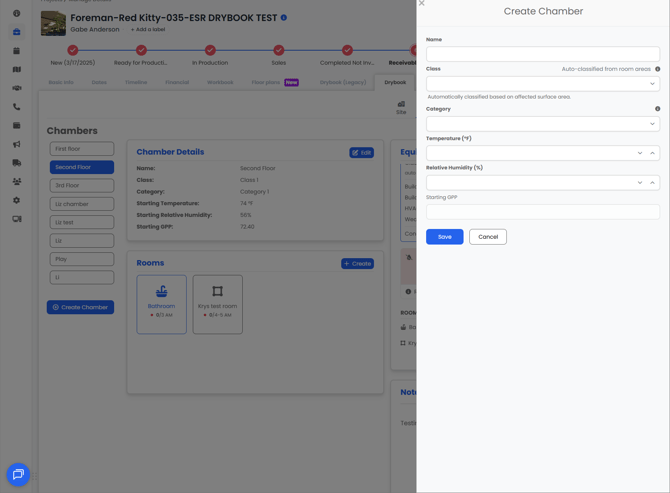Expand the Category dropdown

tap(543, 124)
